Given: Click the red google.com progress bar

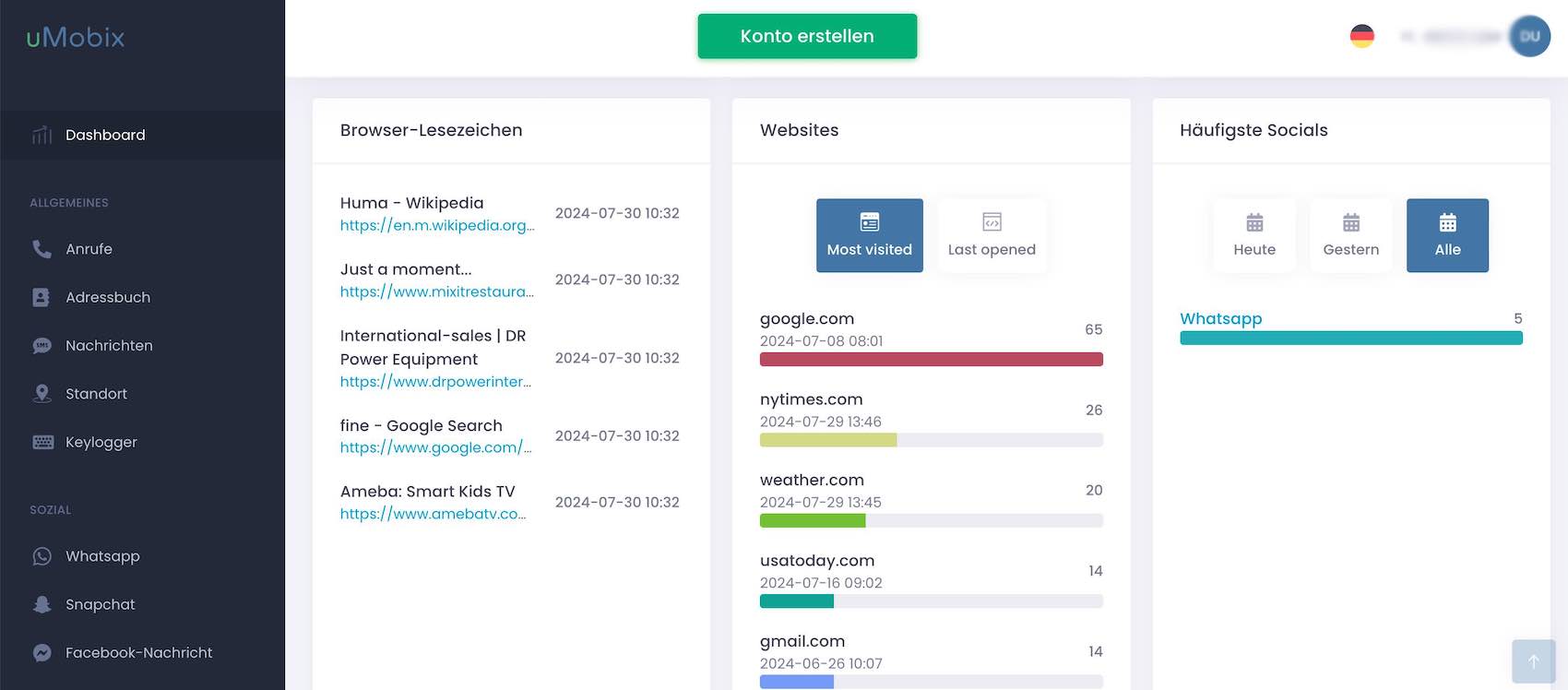Looking at the screenshot, I should 931,360.
